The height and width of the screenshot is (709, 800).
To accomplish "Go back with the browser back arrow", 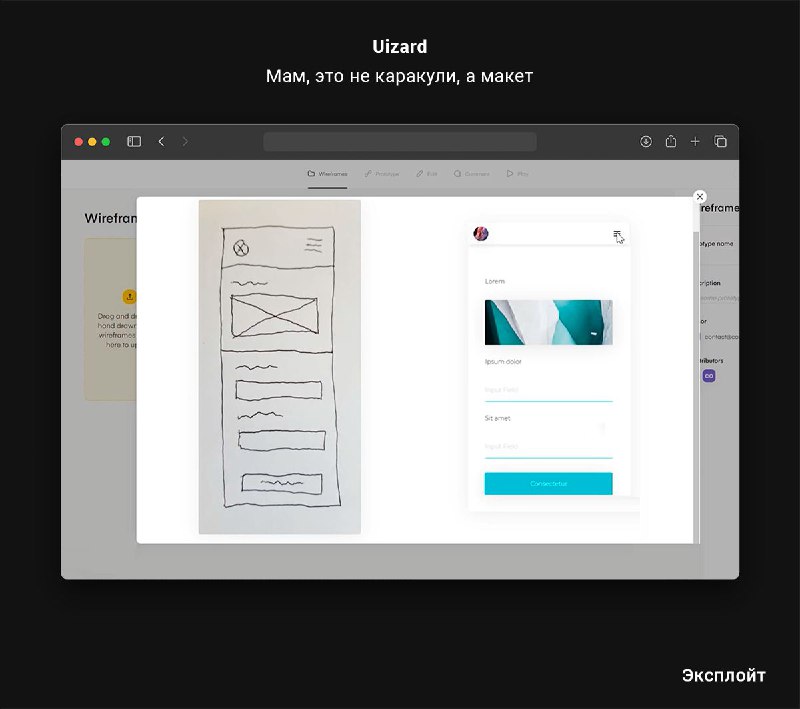I will [x=161, y=142].
